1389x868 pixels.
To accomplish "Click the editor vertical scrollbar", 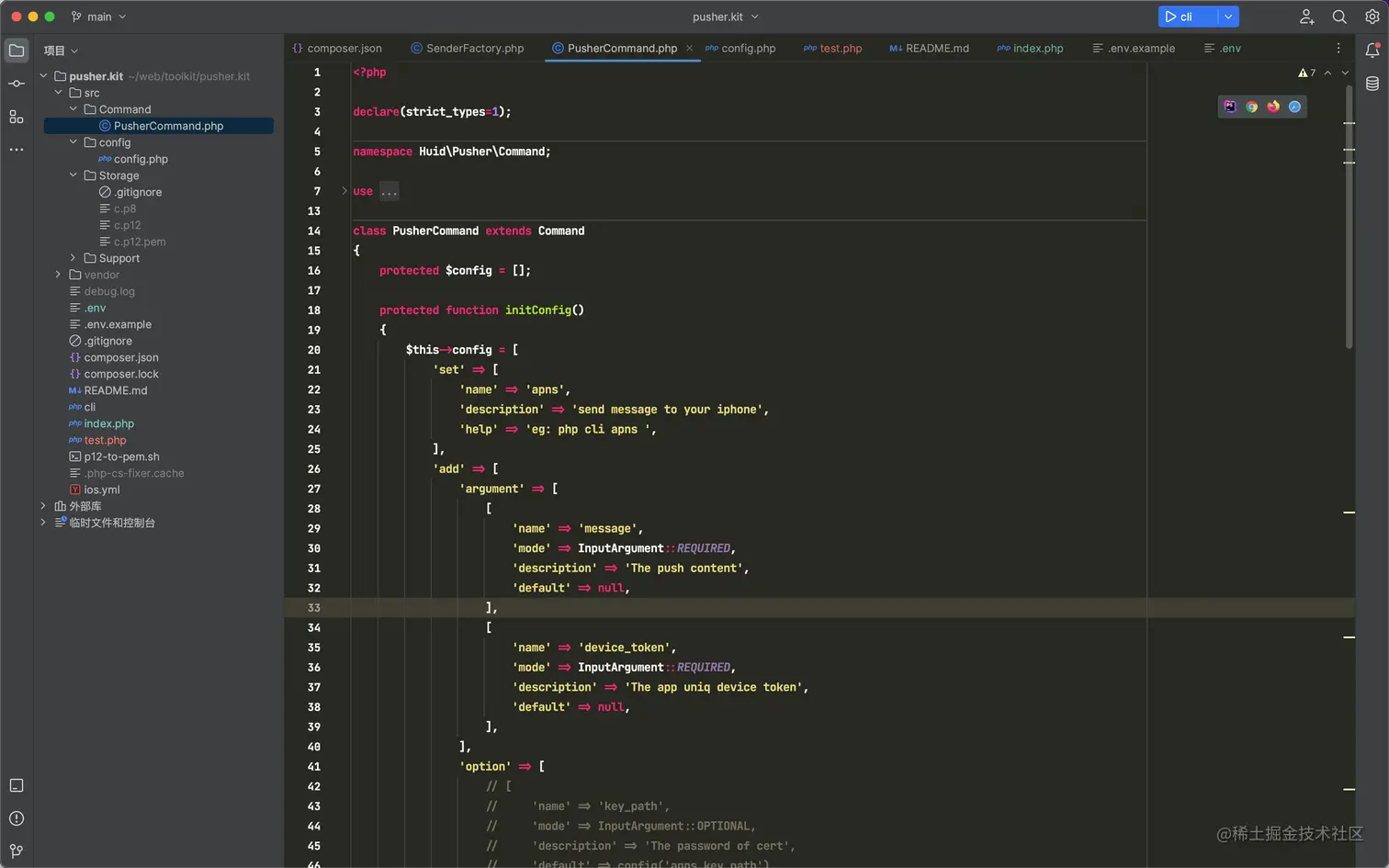I will tap(1349, 218).
